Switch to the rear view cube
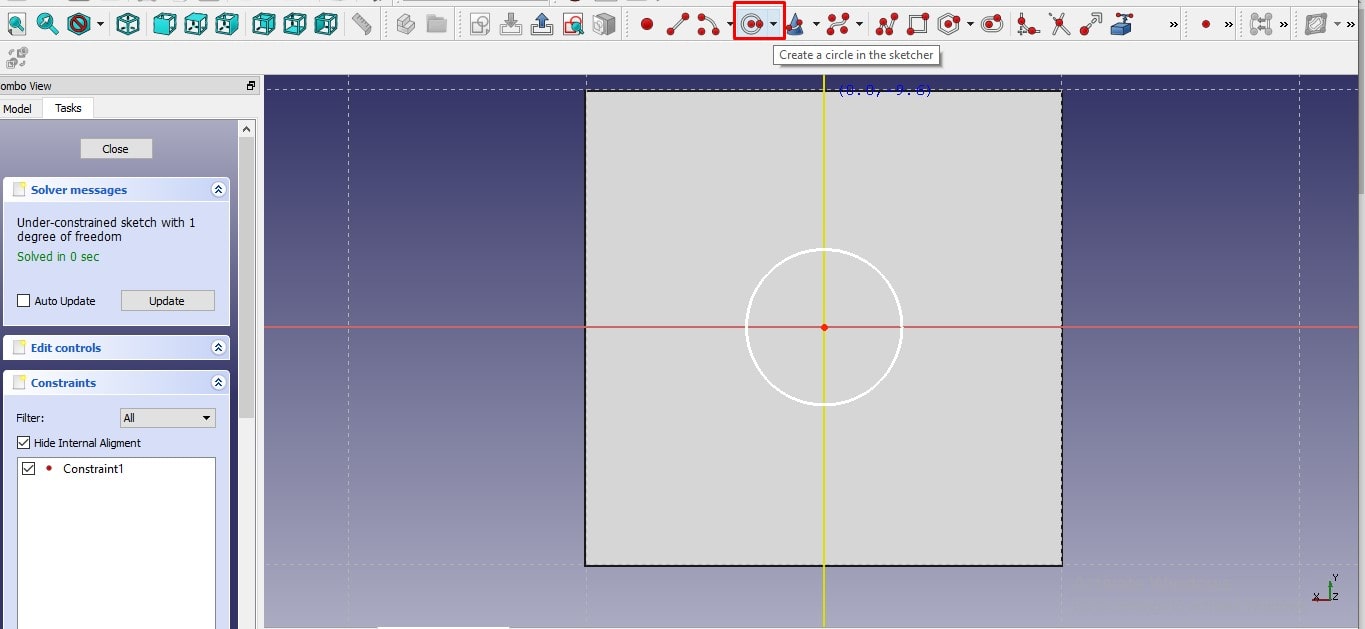The height and width of the screenshot is (629, 1365). [264, 23]
